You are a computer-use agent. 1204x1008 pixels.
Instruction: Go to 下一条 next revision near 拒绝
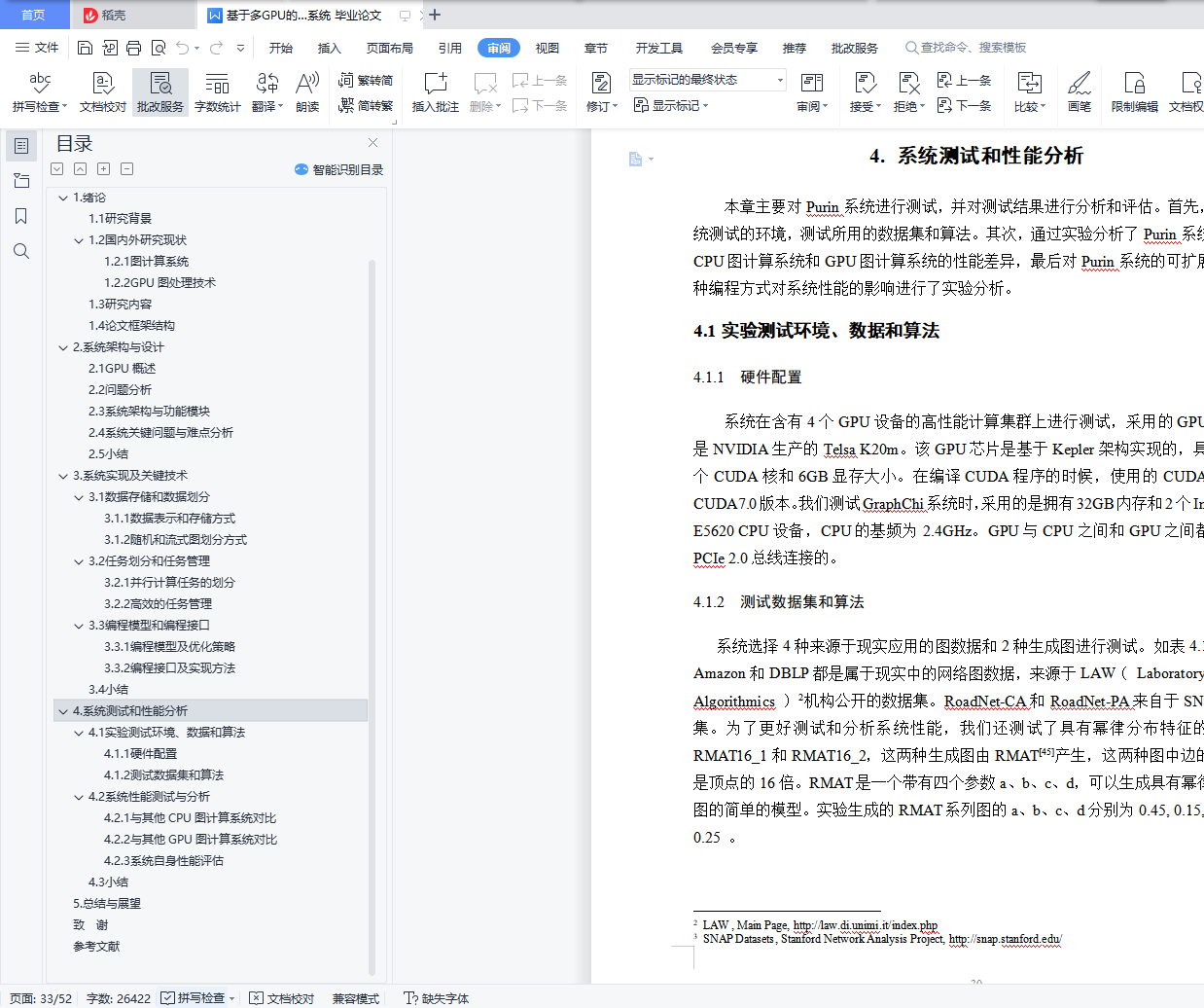[x=964, y=105]
